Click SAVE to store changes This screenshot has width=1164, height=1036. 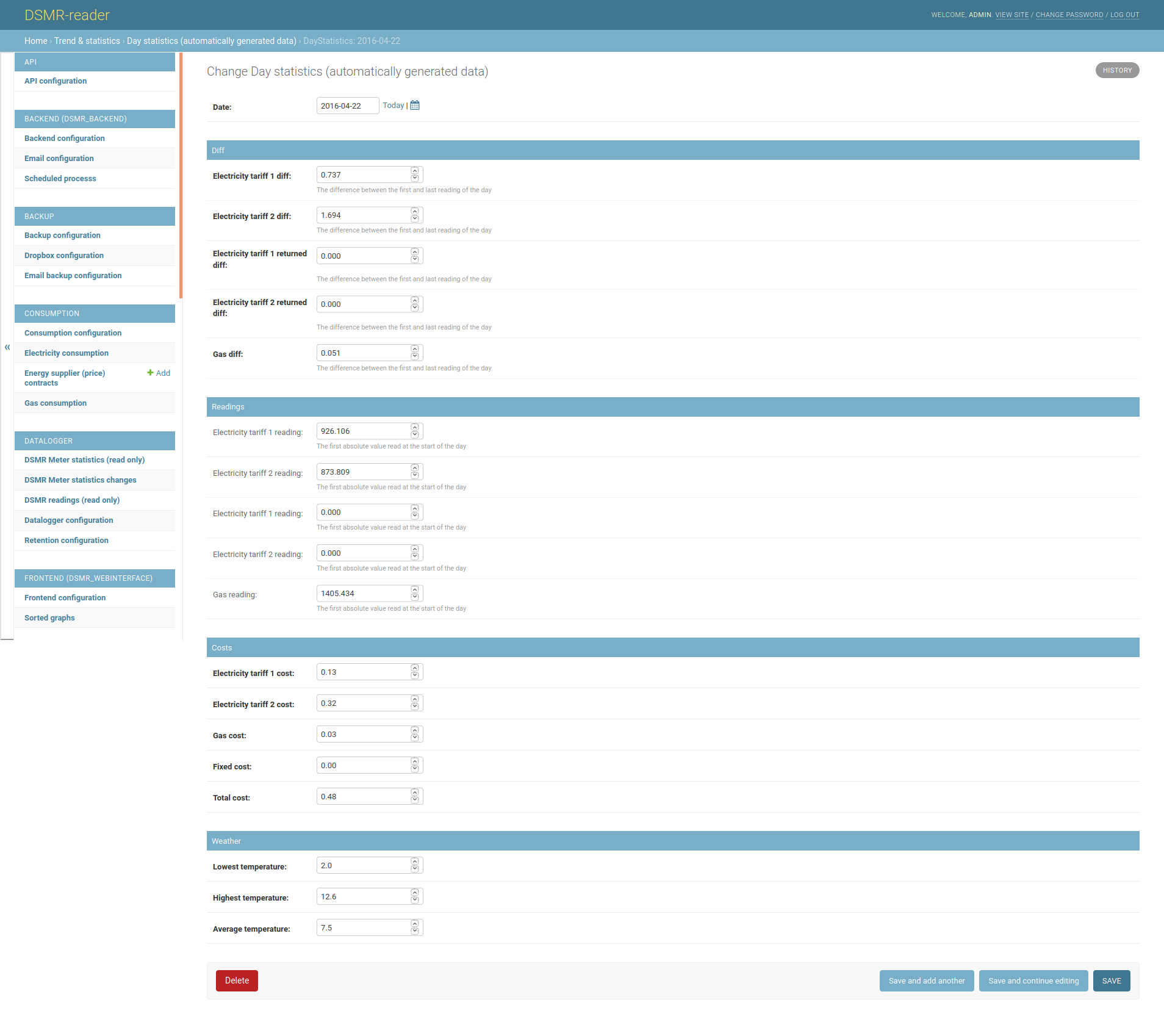1112,980
